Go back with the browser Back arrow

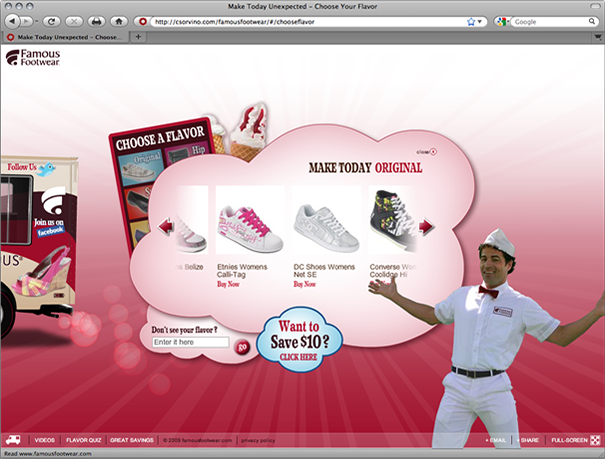tap(12, 22)
